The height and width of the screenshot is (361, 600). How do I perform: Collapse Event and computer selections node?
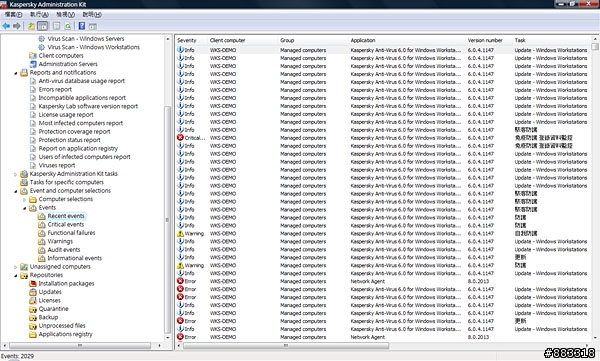(16, 191)
